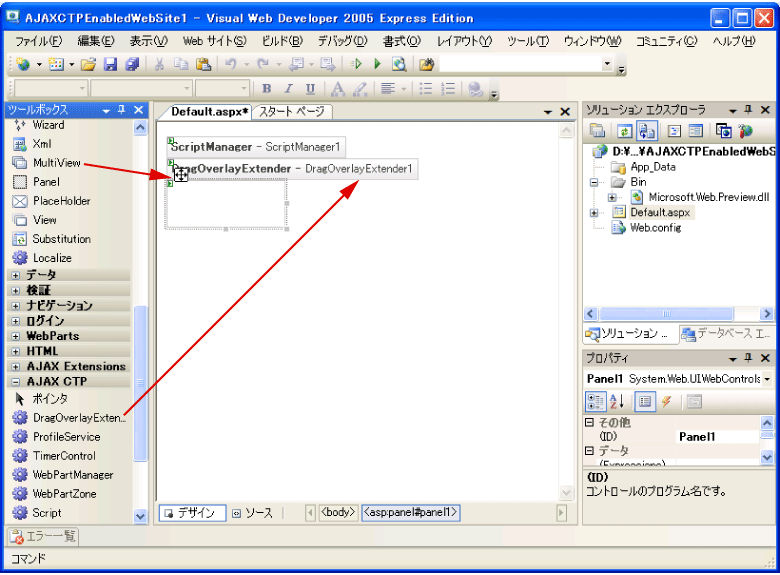Click the Copy toolbar icon
The height and width of the screenshot is (575, 780).
click(181, 64)
